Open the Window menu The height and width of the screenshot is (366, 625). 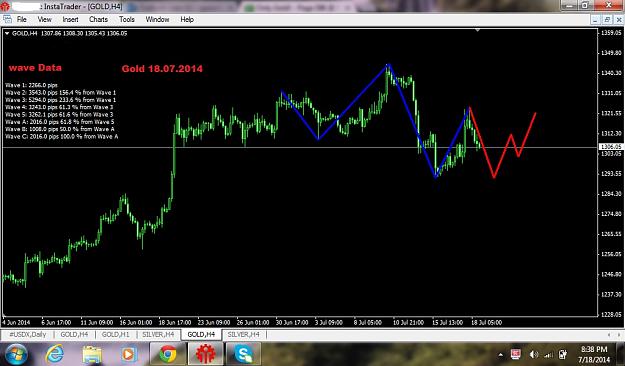(157, 19)
